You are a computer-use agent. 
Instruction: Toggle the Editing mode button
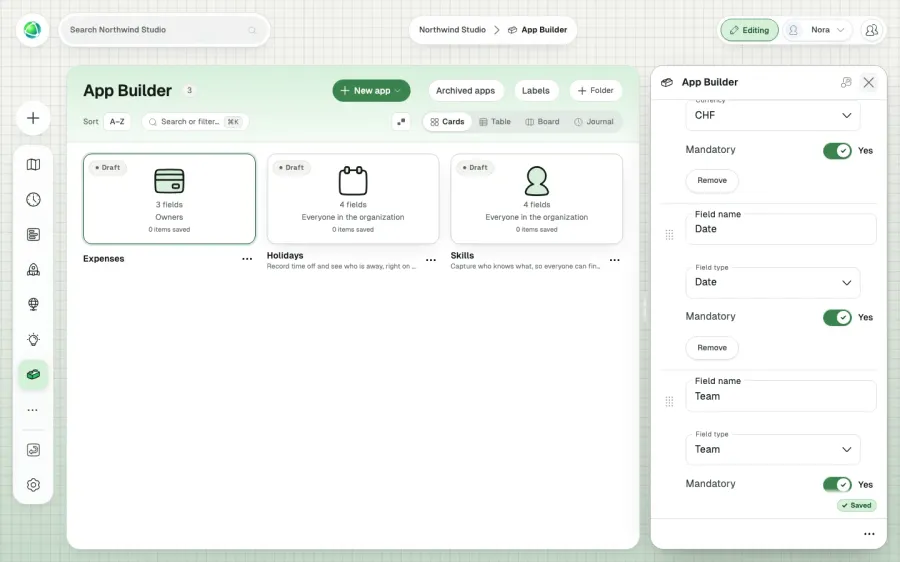click(750, 30)
